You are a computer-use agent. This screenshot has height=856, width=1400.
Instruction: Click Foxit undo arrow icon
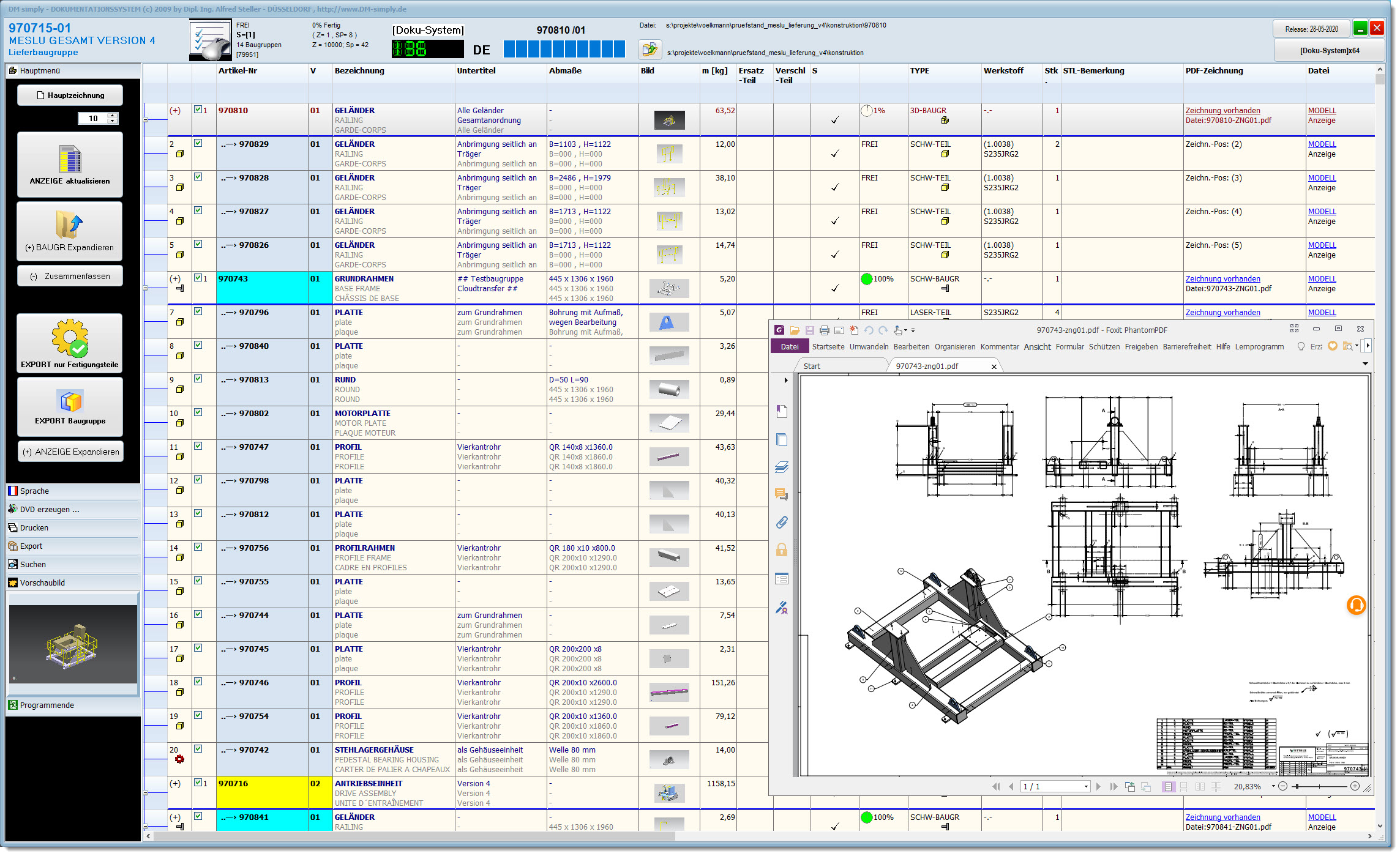tap(869, 330)
